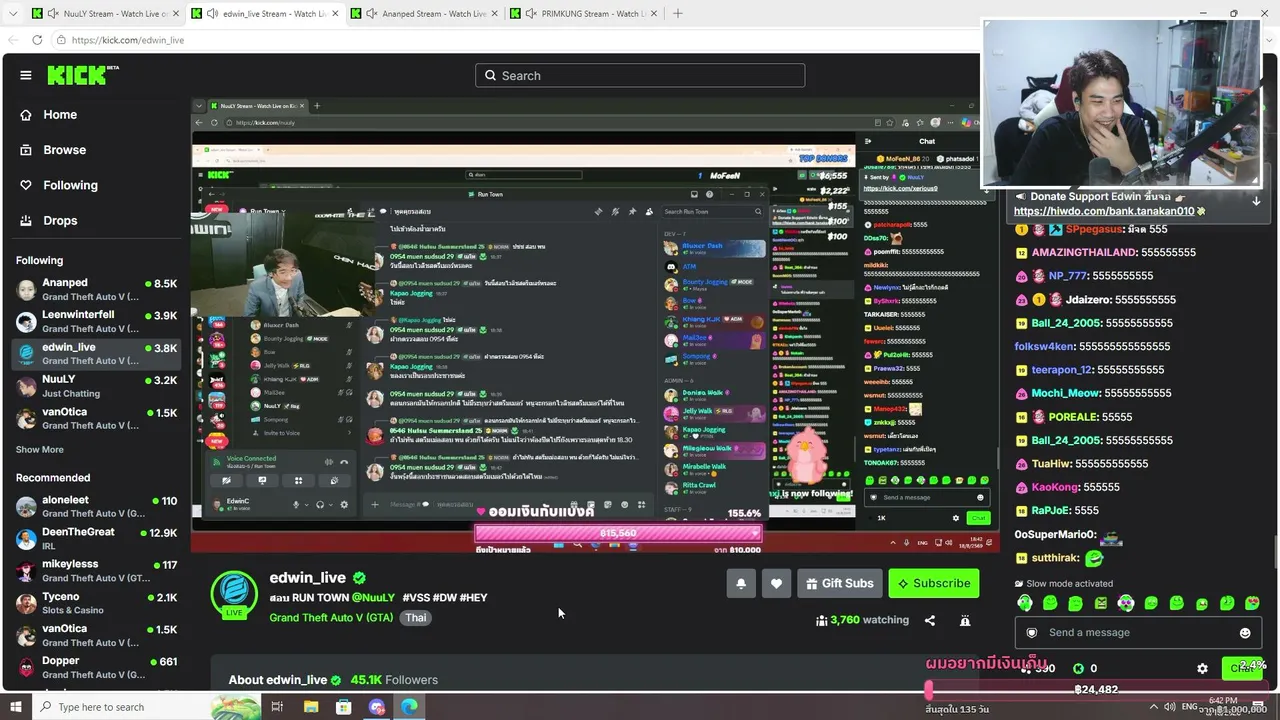This screenshot has height=720, width=1280.
Task: Click chat username Mochi_Meow
Action: 1065,394
